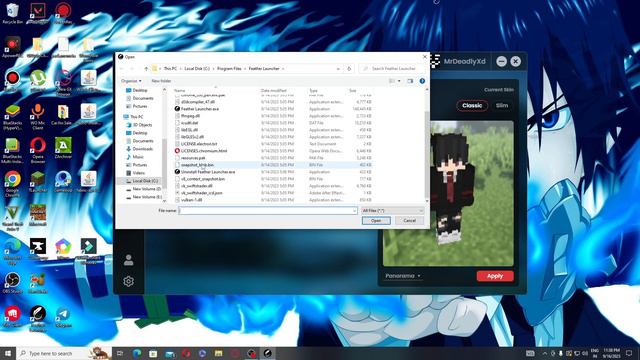The image size is (640, 360).
Task: Click the Windows Start button
Action: (x=7, y=353)
